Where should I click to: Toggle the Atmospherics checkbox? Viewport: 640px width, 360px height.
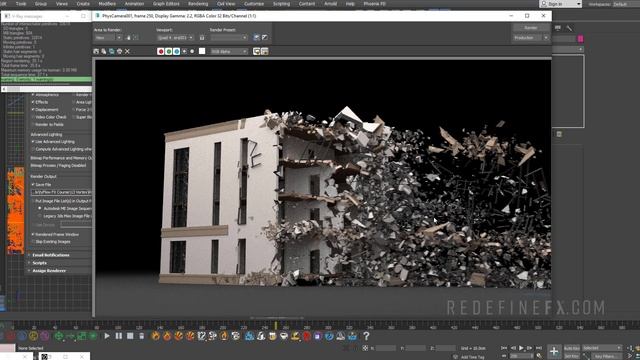(x=33, y=95)
